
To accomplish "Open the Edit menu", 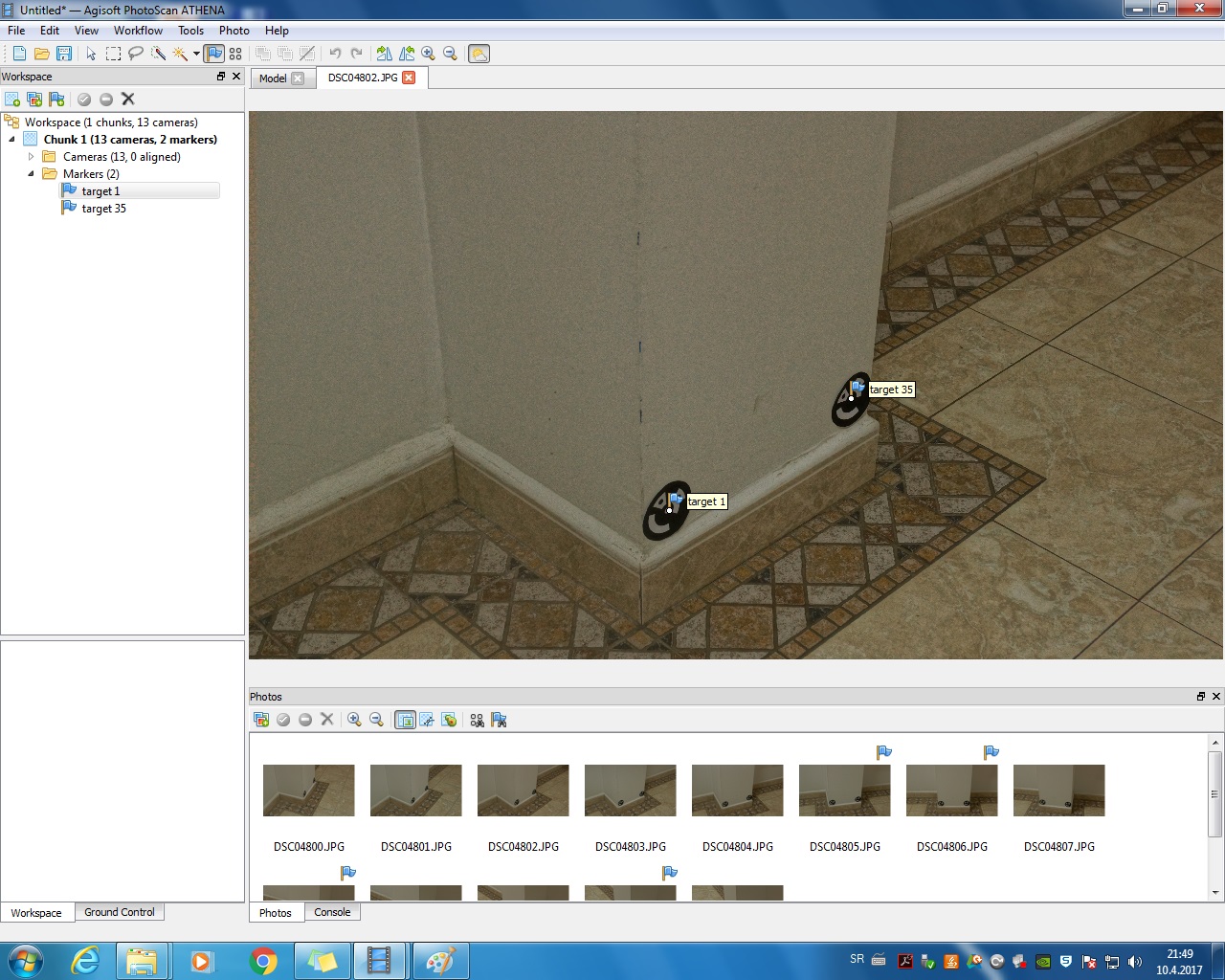I will pyautogui.click(x=50, y=31).
